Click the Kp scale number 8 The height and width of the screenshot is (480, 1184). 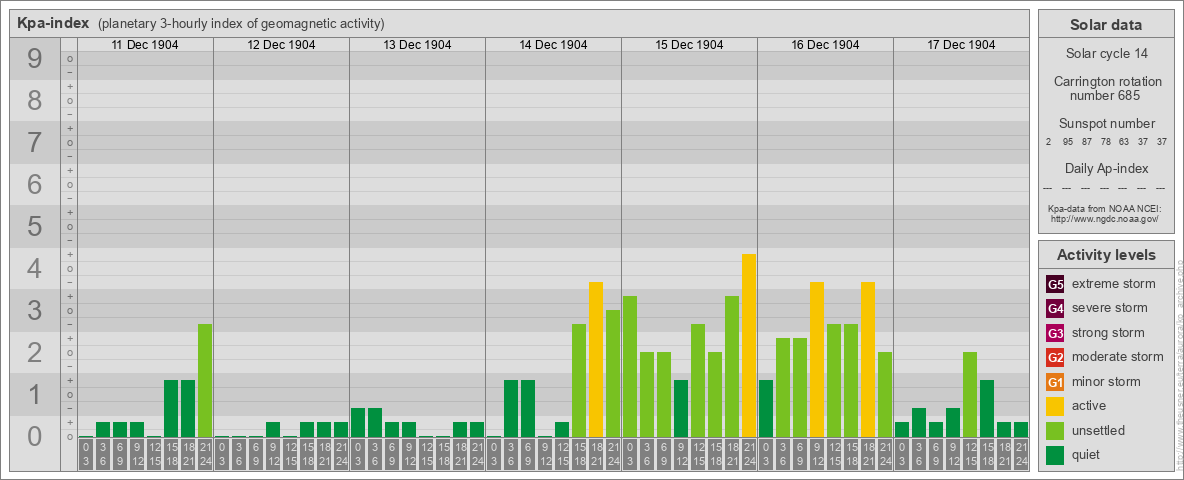click(35, 100)
